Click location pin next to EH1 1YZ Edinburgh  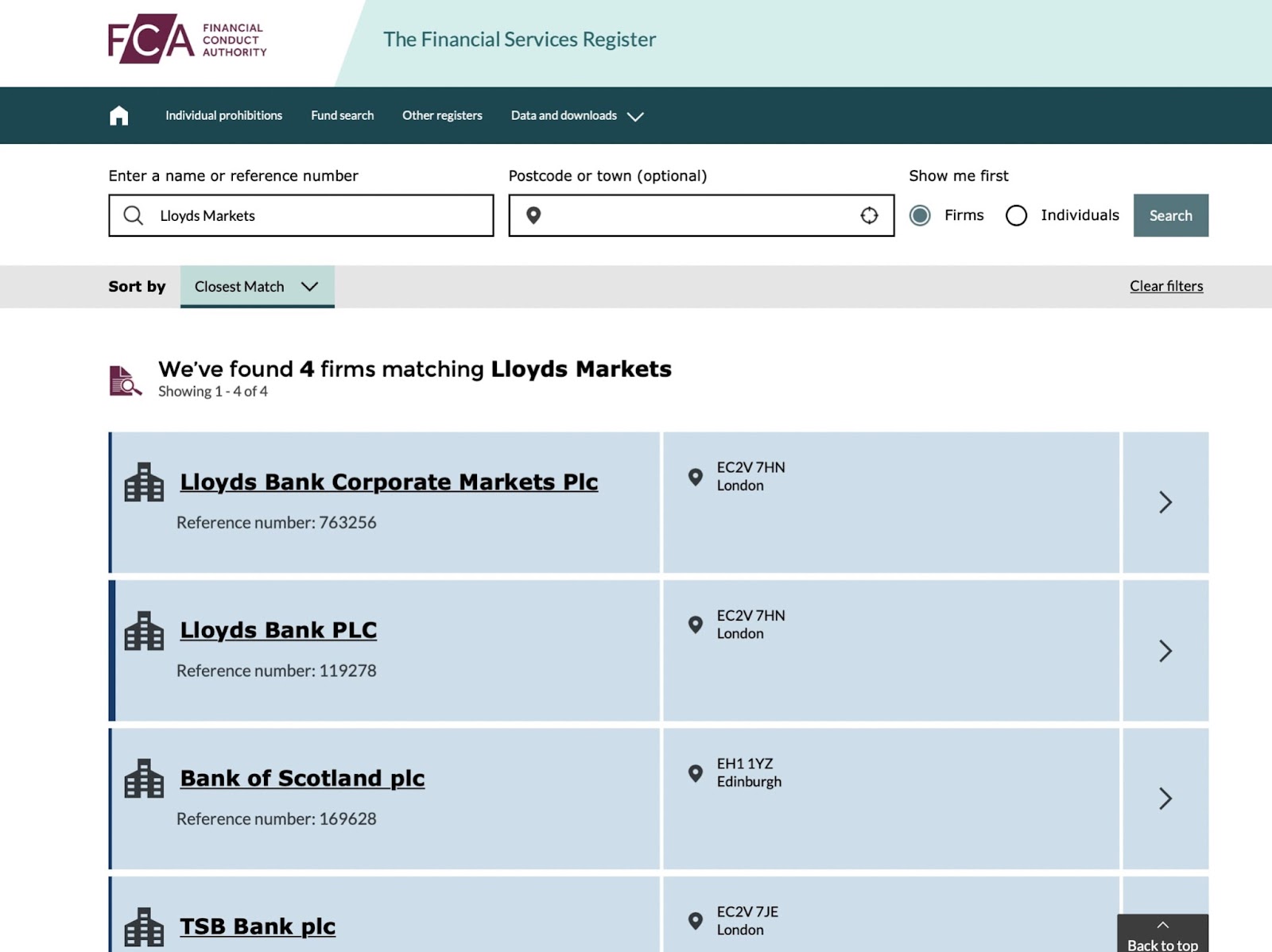tap(696, 773)
